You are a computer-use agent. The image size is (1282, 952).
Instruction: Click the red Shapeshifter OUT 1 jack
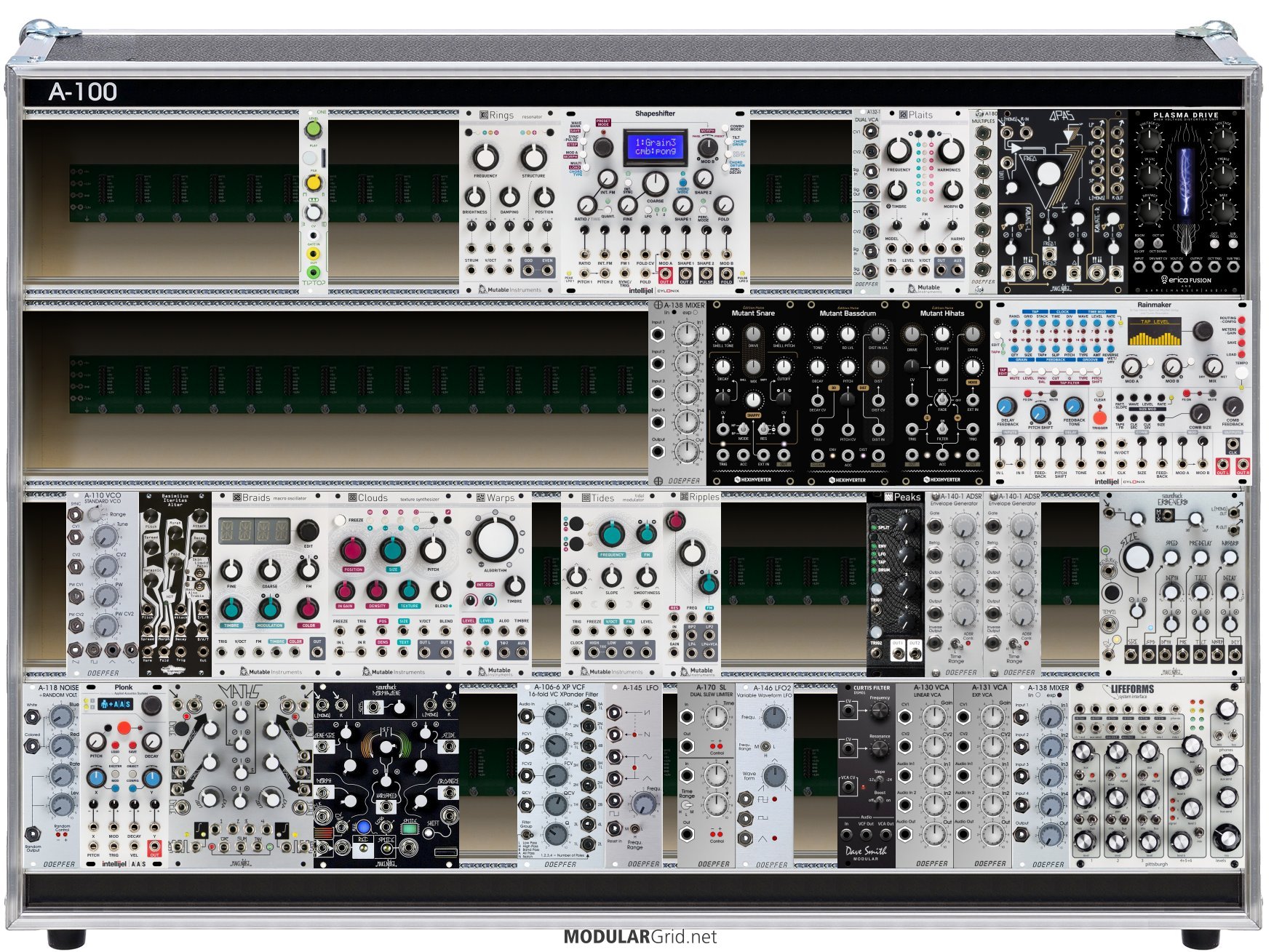point(665,275)
